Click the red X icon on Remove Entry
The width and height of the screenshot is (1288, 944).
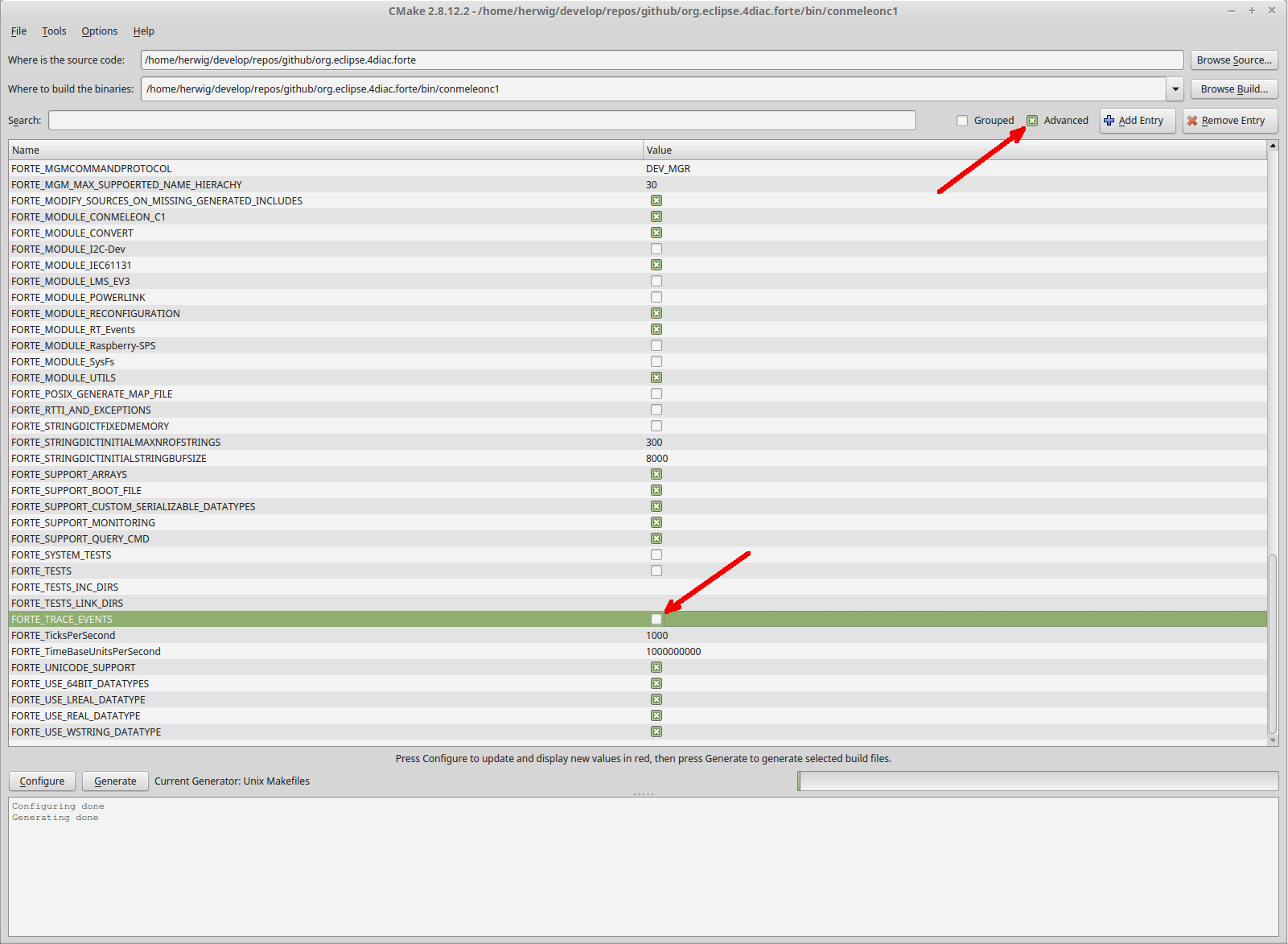coord(1192,120)
